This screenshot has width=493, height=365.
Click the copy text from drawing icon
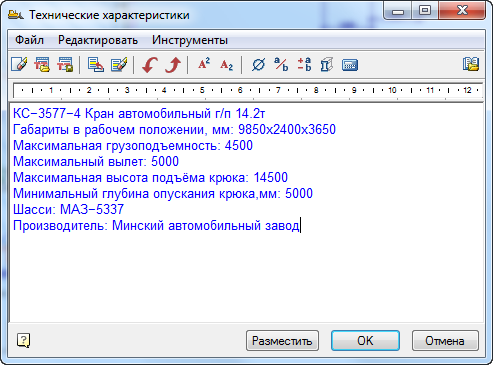click(x=96, y=64)
